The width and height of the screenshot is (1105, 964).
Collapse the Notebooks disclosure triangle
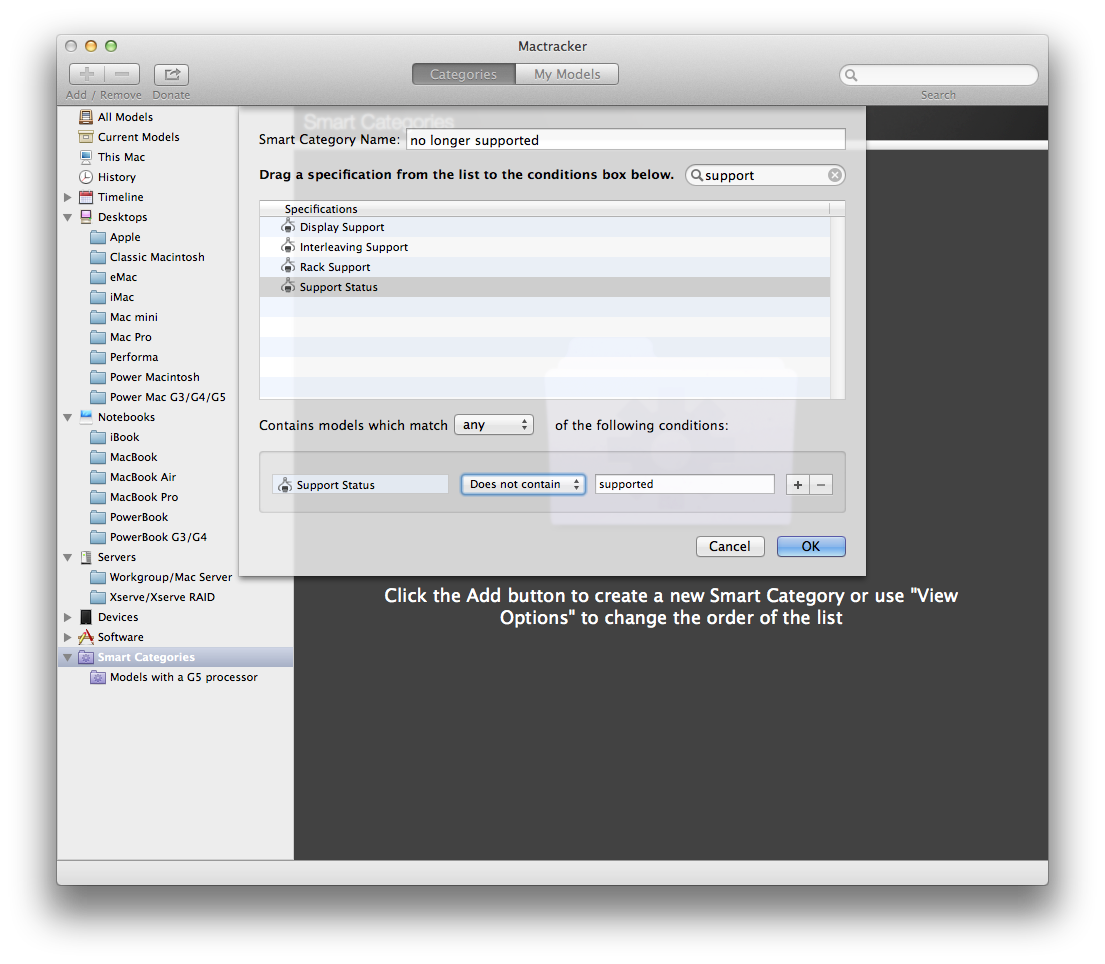[68, 418]
